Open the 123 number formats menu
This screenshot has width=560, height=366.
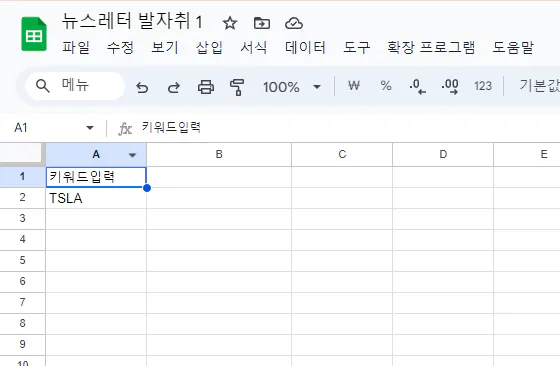coord(483,86)
